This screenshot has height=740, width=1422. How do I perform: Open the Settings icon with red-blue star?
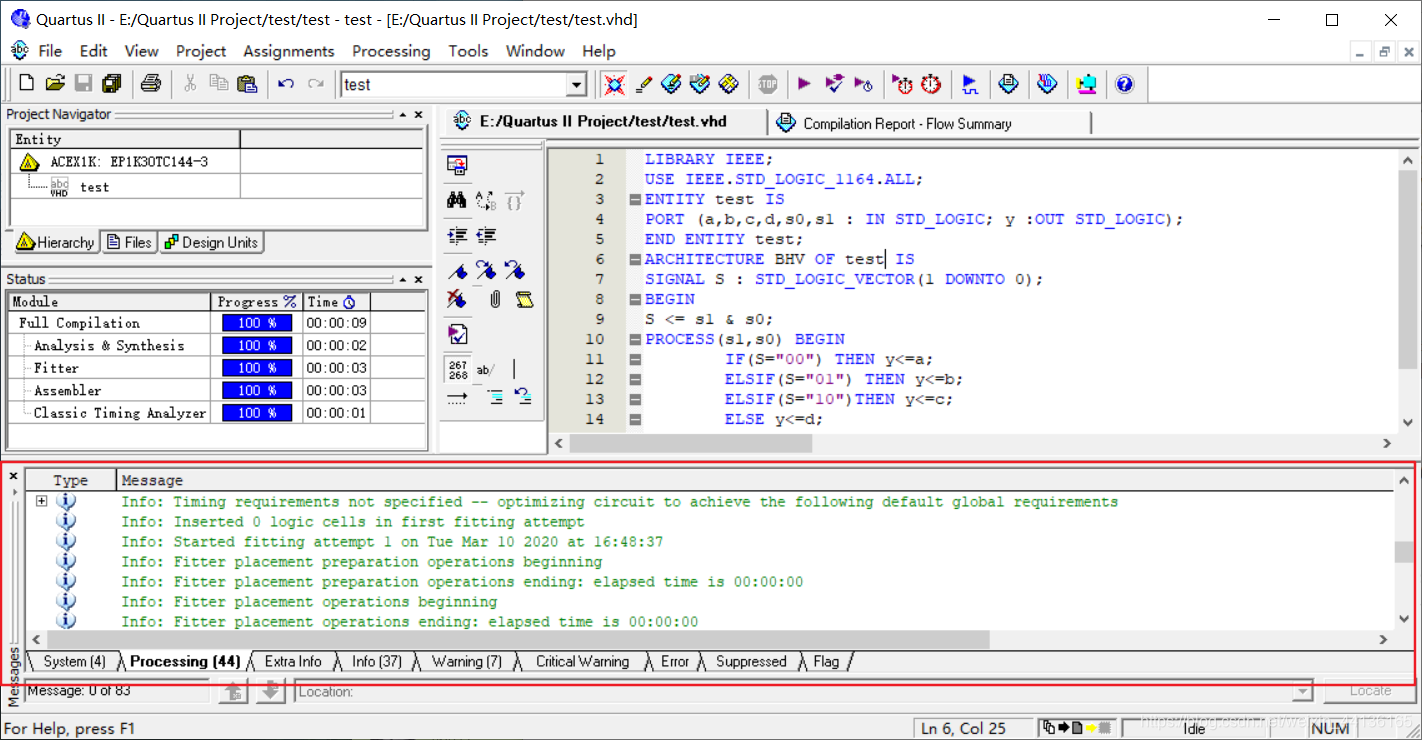click(x=614, y=84)
